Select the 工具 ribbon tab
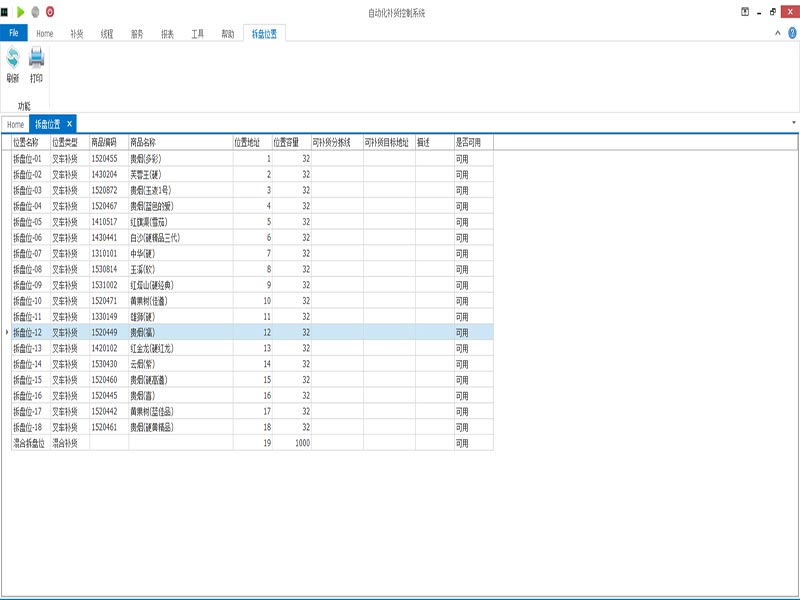Image resolution: width=800 pixels, height=600 pixels. pyautogui.click(x=197, y=33)
